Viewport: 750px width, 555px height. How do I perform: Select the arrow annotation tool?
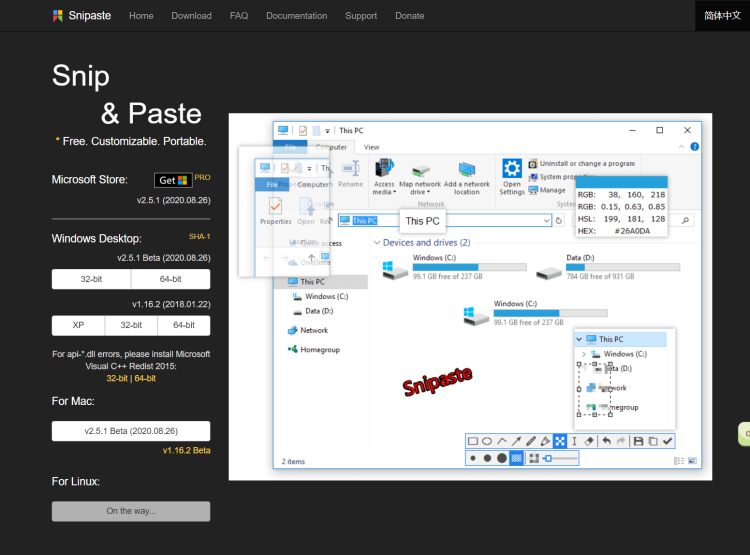tap(516, 441)
